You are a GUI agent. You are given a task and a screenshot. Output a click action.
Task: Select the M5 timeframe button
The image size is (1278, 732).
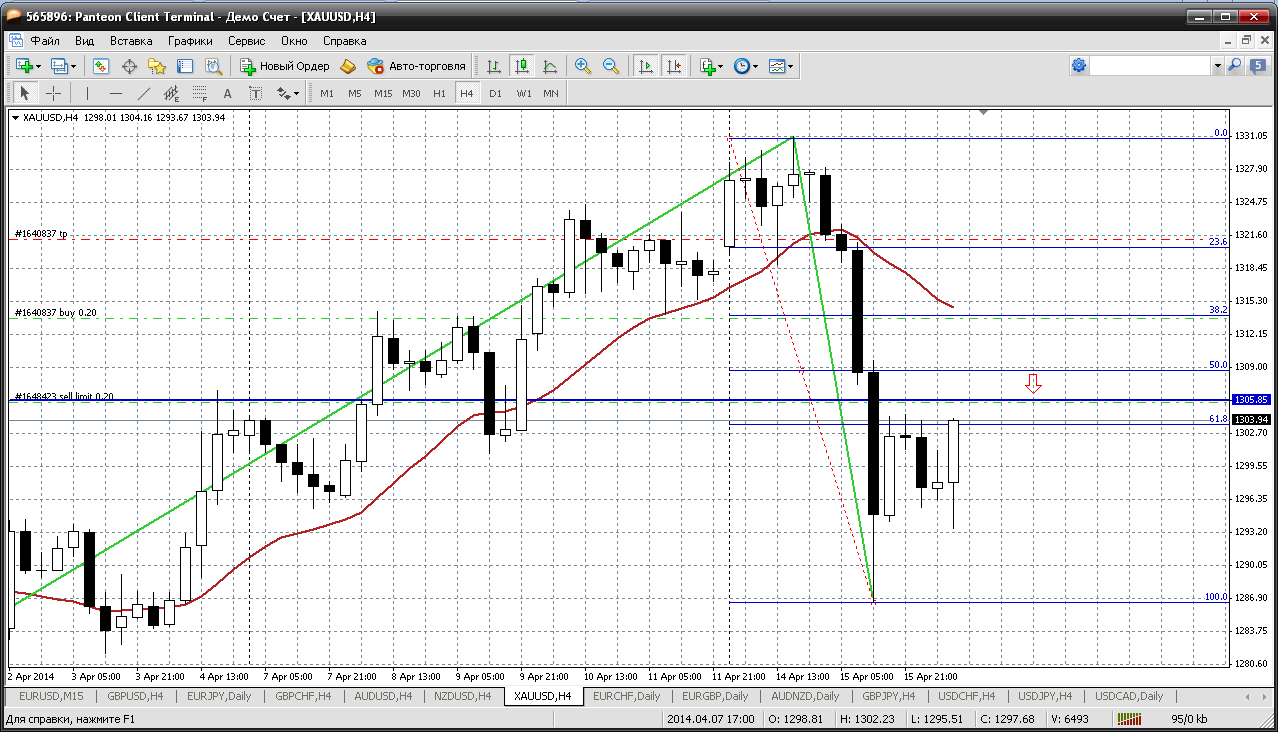point(355,93)
